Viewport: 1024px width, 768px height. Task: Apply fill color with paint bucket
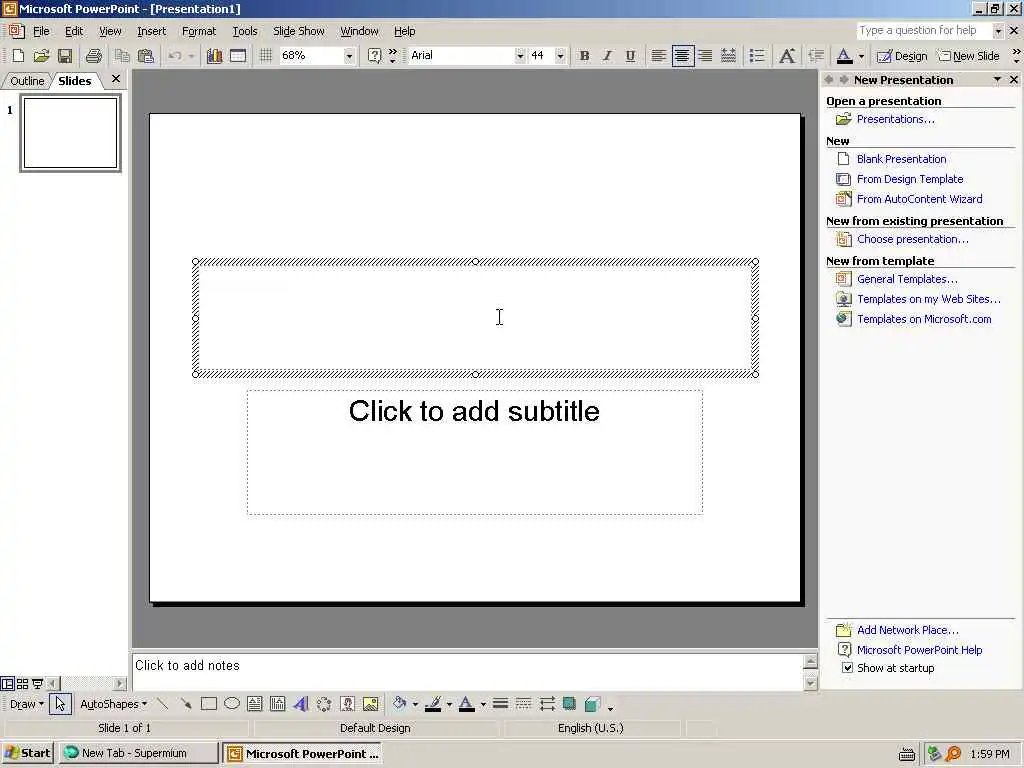[400, 703]
